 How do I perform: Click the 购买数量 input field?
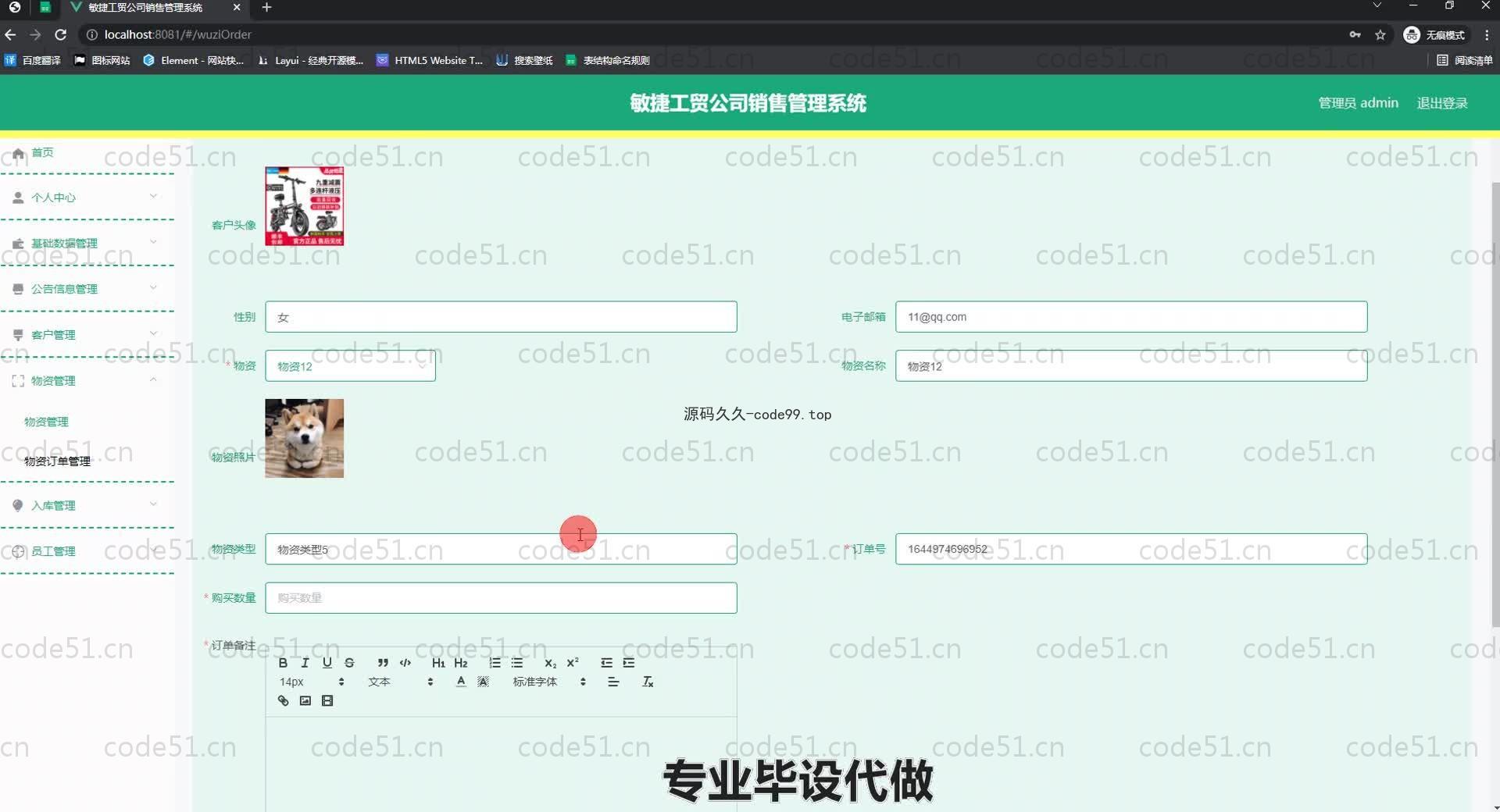pos(501,598)
